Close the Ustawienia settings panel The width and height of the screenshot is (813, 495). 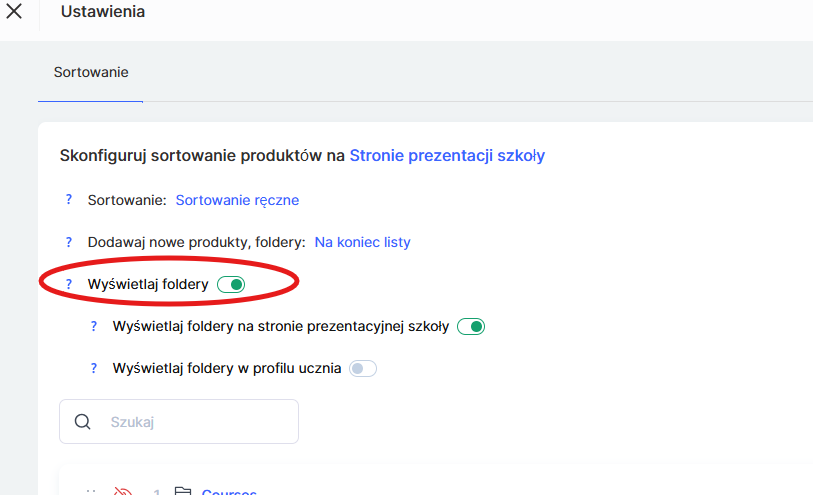tap(14, 13)
